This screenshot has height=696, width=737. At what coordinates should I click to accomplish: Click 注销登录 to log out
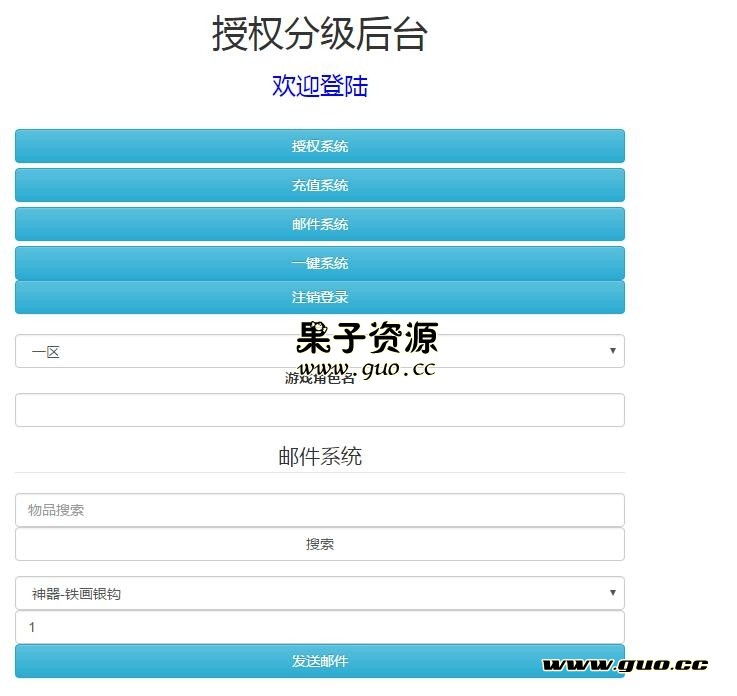pyautogui.click(x=320, y=297)
